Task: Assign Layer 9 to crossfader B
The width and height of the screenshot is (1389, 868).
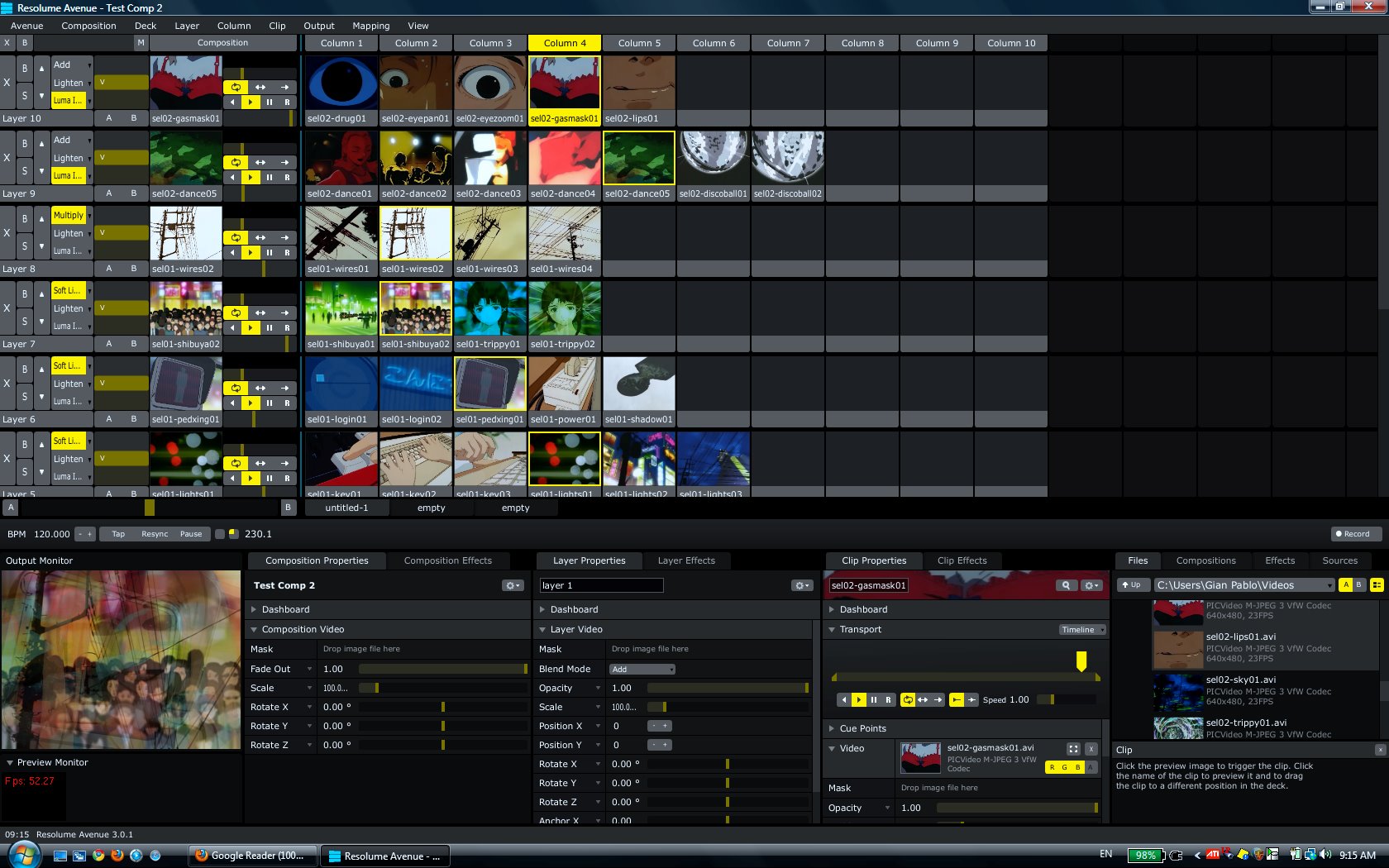Action: tap(134, 193)
